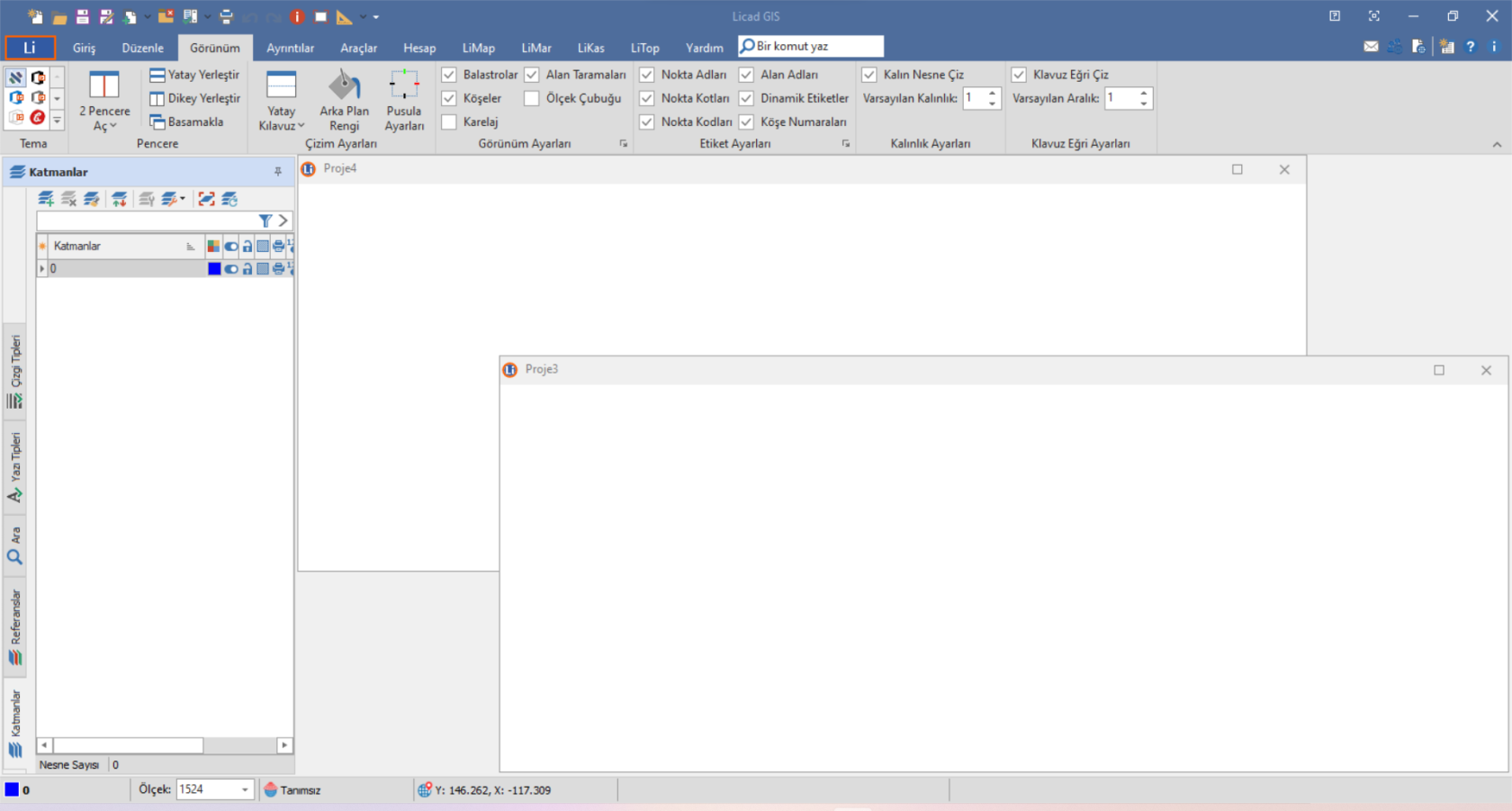Toggle Kalın Nesne Çiz checkbox
This screenshot has width=1512, height=811.
(x=869, y=75)
